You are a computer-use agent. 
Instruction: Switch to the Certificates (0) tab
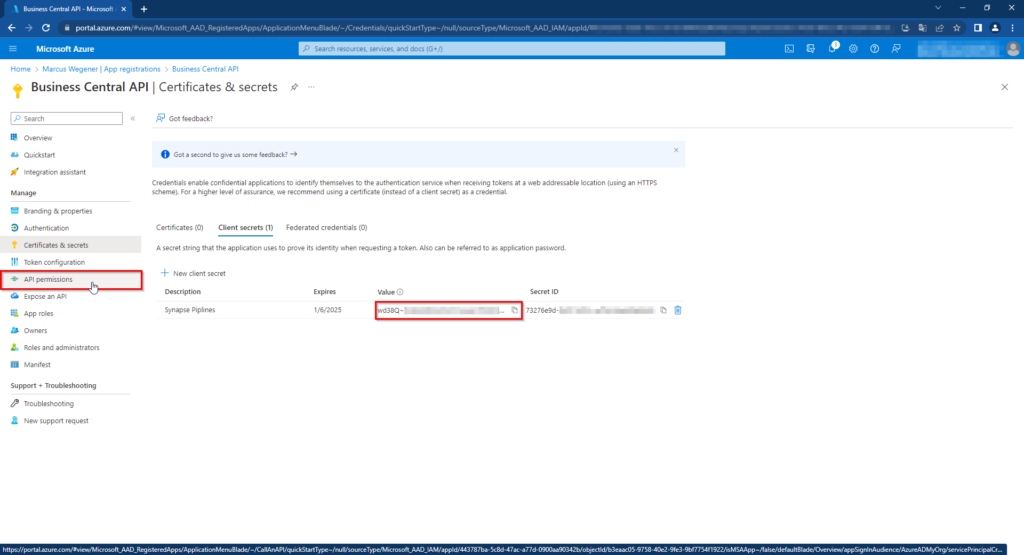[x=180, y=228]
